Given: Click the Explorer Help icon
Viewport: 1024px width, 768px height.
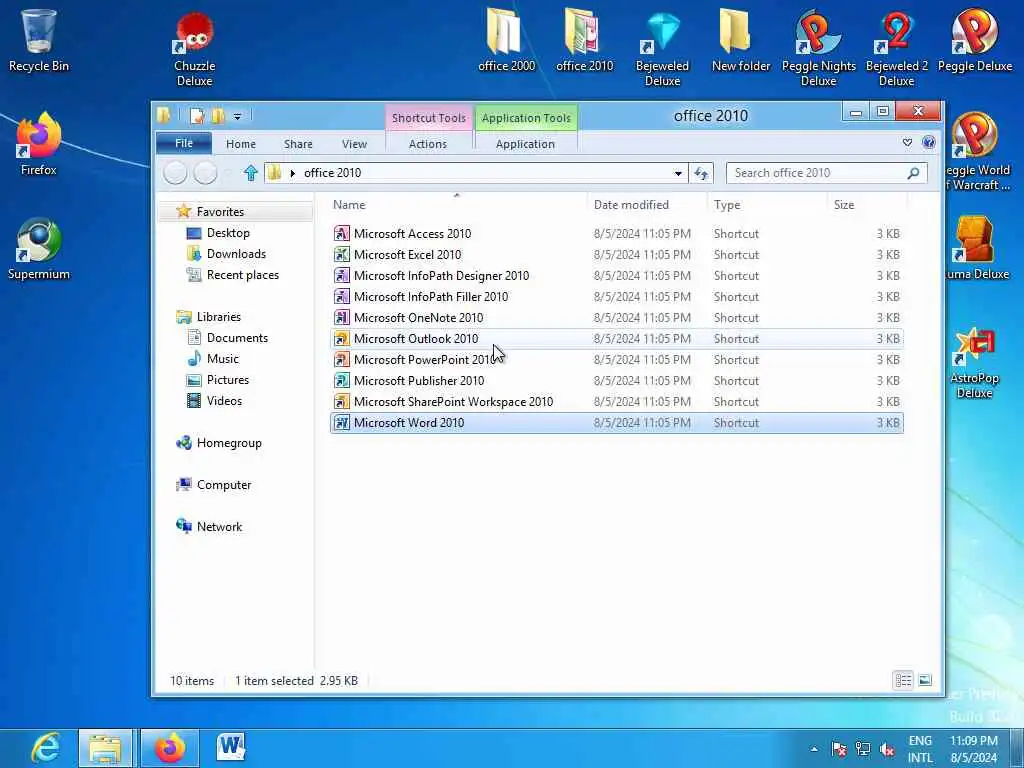Looking at the screenshot, I should 929,142.
